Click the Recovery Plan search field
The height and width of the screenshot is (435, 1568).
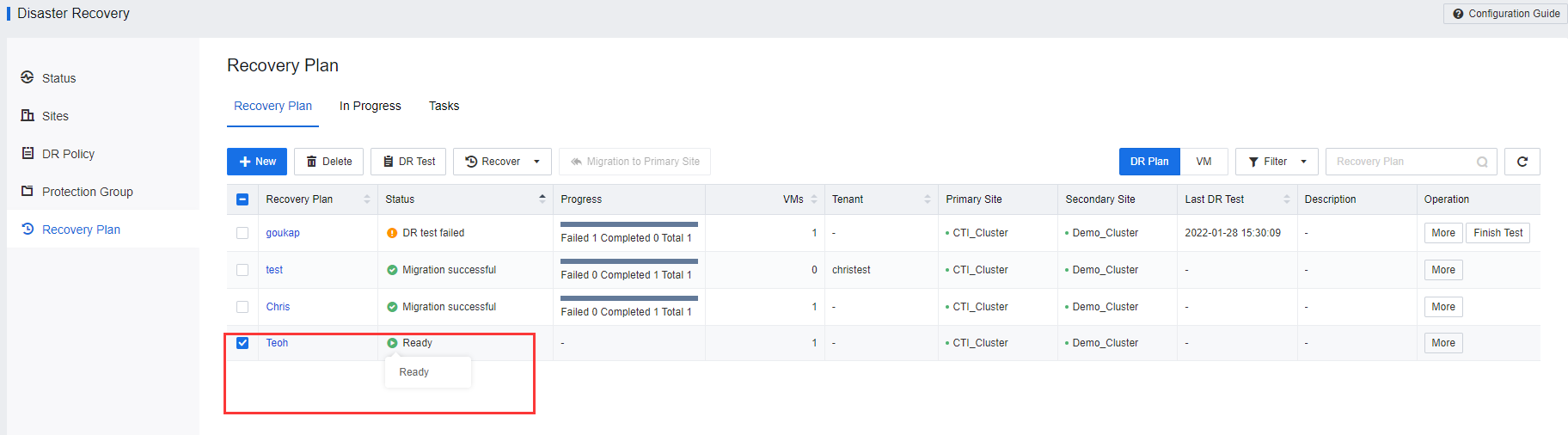pyautogui.click(x=1401, y=162)
